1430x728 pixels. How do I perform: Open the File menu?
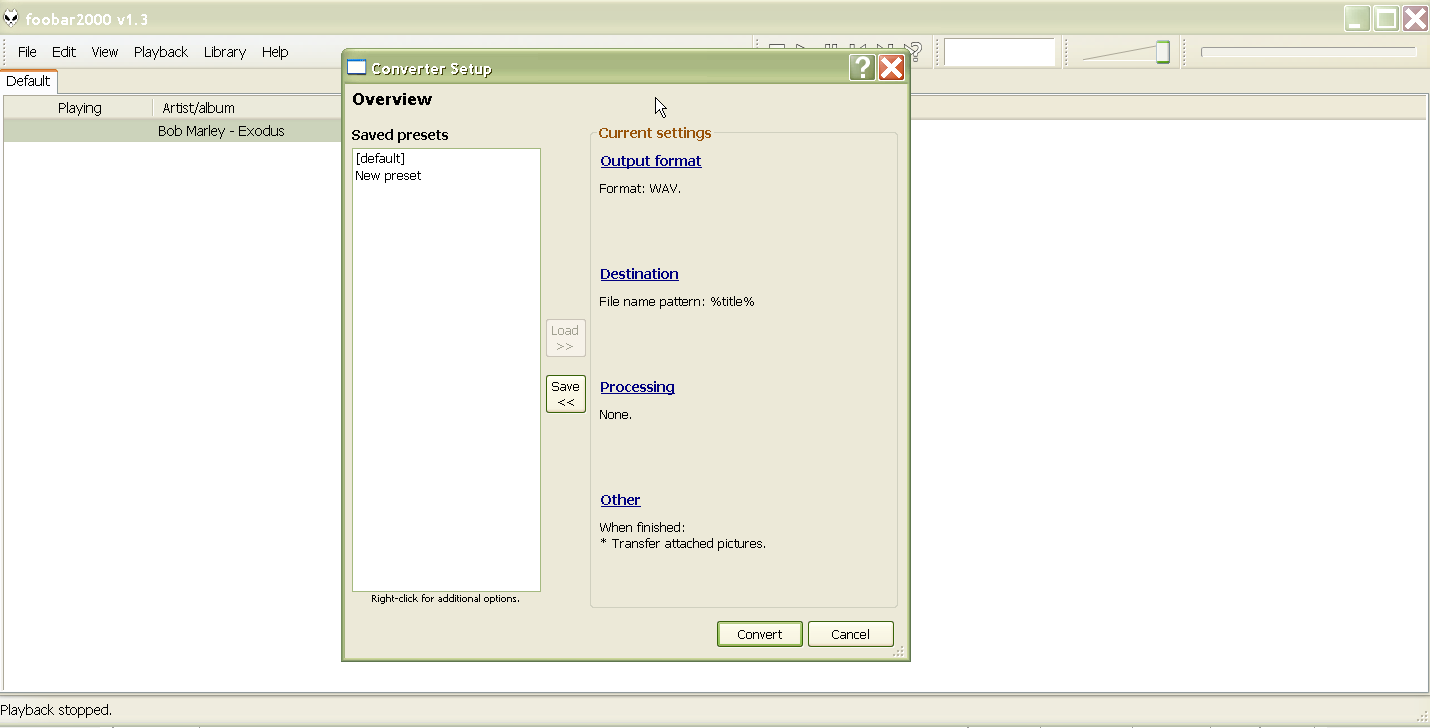(x=27, y=52)
